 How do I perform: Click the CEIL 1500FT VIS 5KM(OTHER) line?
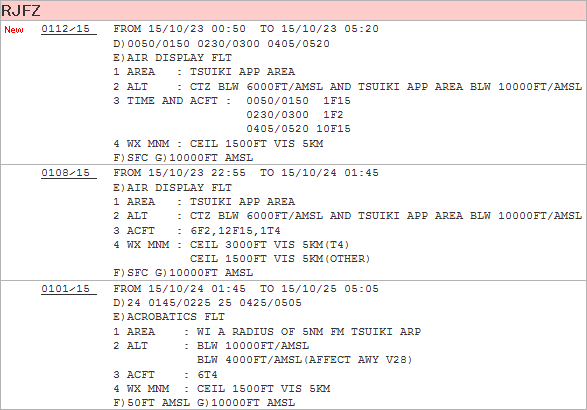tap(280, 259)
